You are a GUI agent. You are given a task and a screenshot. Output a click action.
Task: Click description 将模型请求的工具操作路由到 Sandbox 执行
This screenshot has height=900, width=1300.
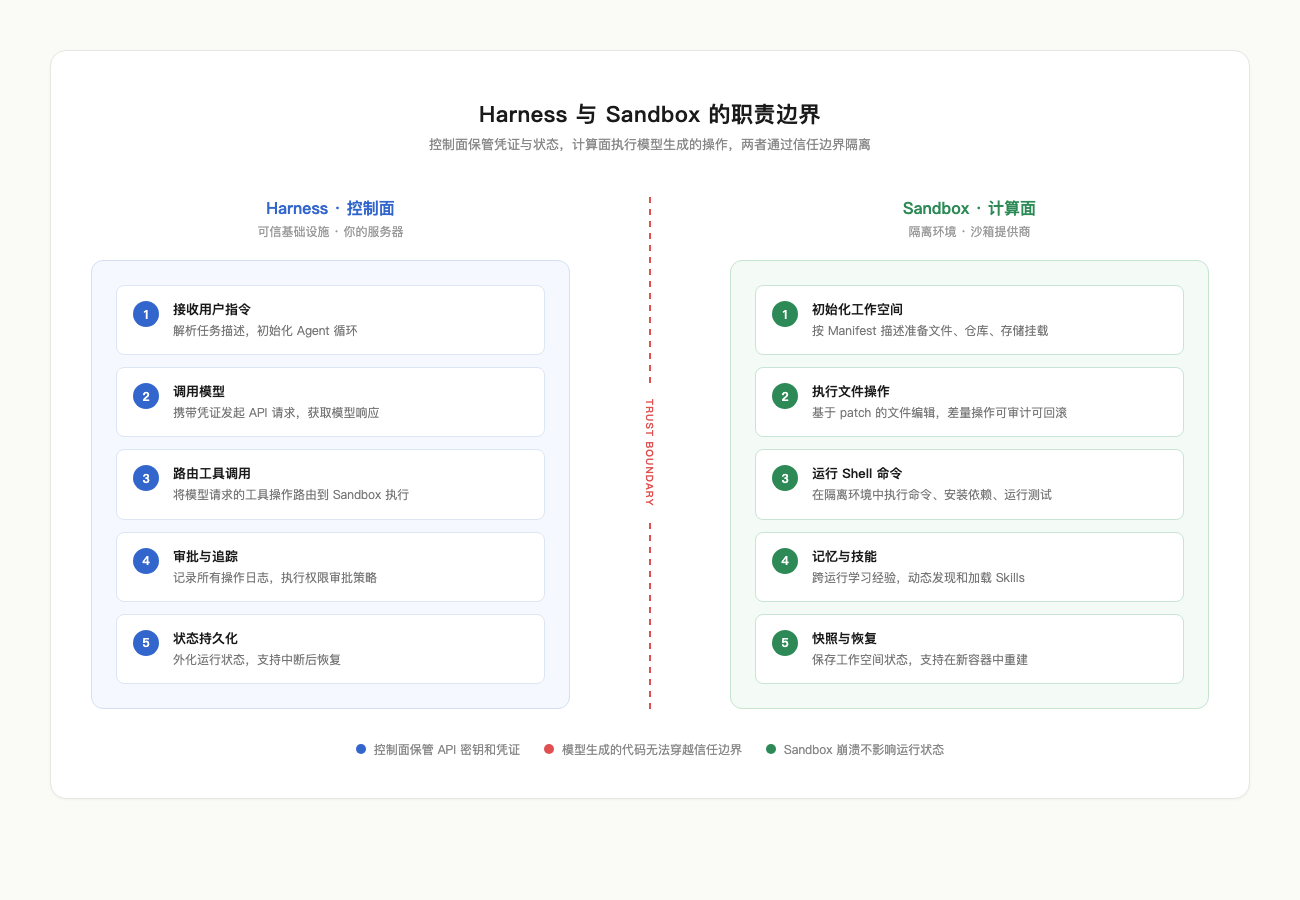click(x=291, y=495)
